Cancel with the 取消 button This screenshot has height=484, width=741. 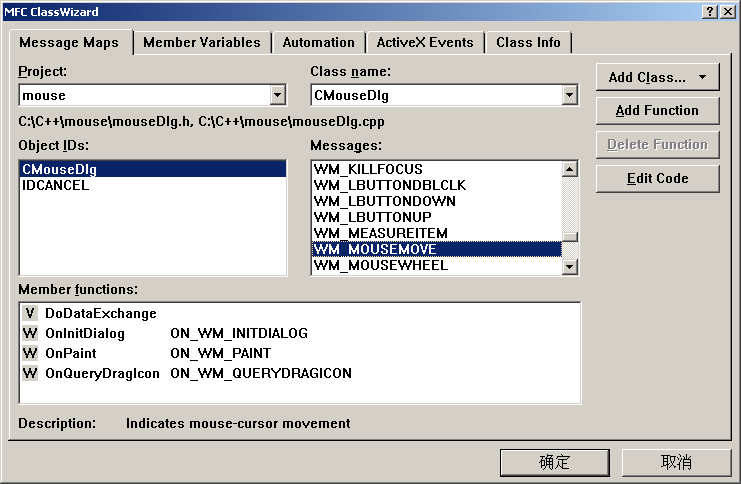[676, 462]
